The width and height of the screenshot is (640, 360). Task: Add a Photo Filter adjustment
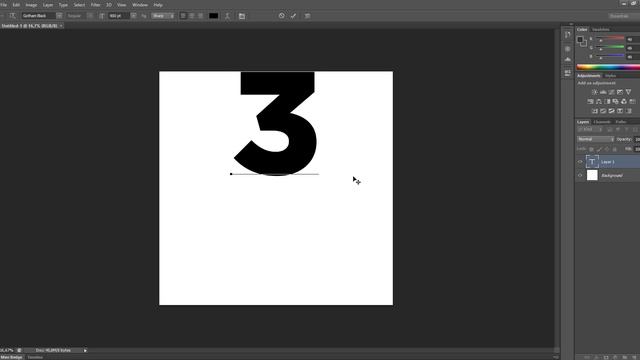coord(616,101)
